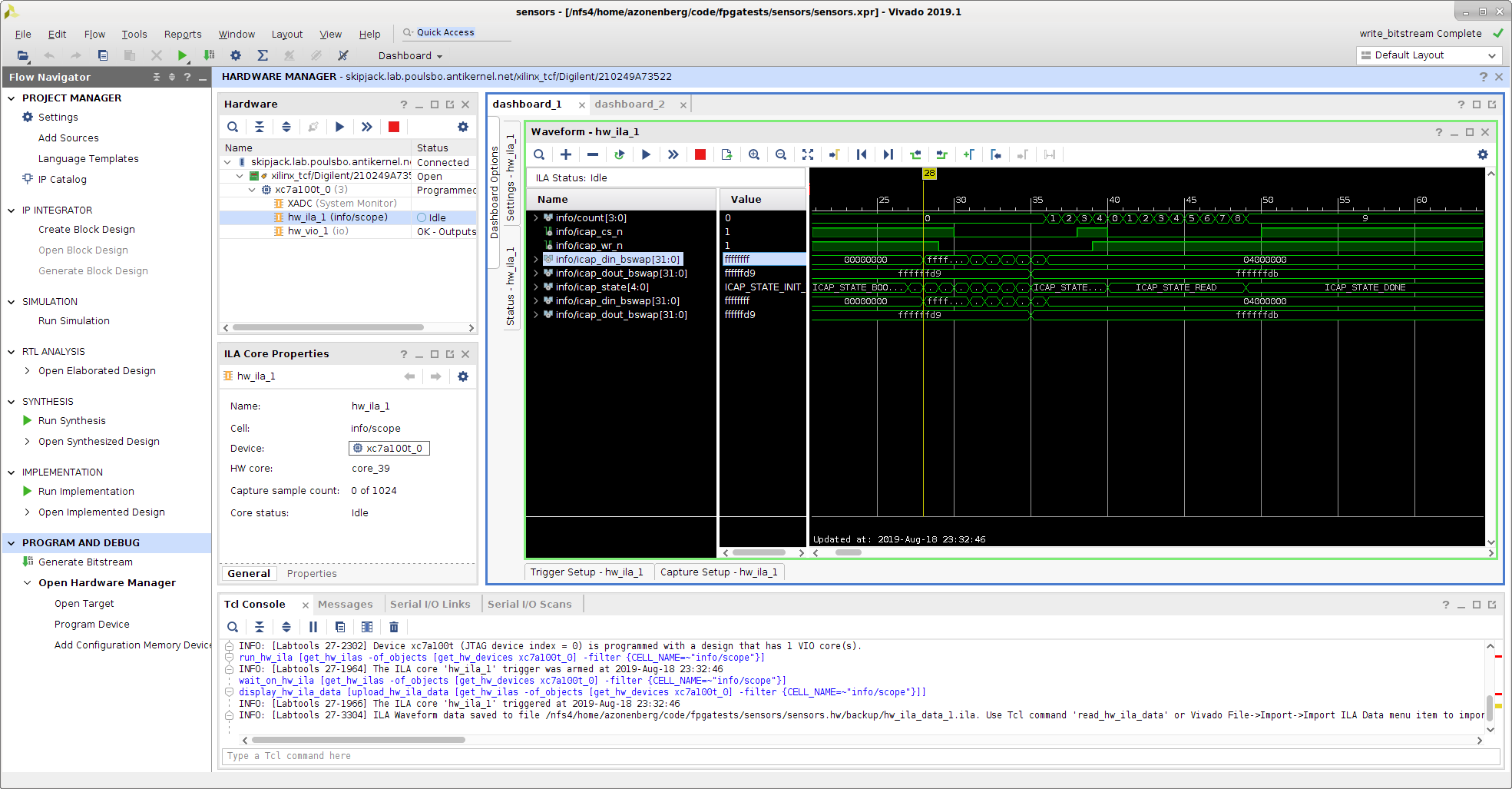Click Run Synthesis

pos(72,421)
